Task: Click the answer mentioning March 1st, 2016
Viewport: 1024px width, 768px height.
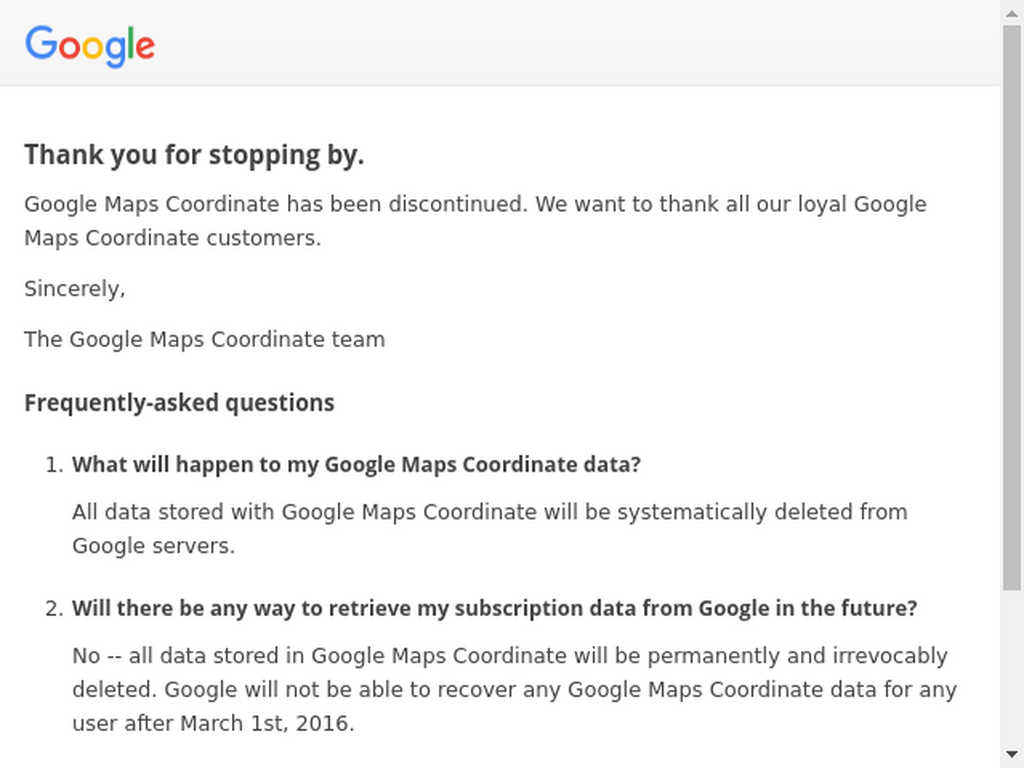Action: tap(515, 689)
